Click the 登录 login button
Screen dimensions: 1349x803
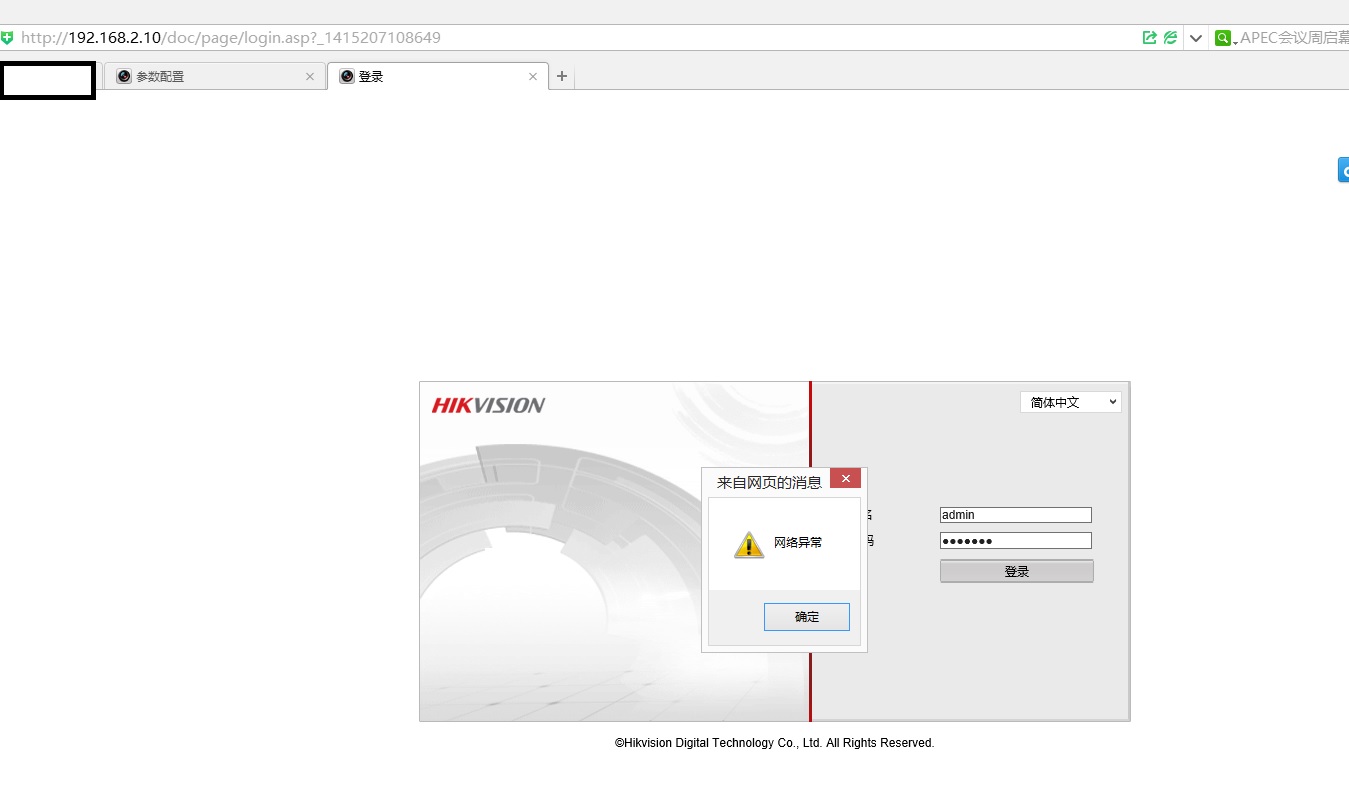tap(1017, 571)
